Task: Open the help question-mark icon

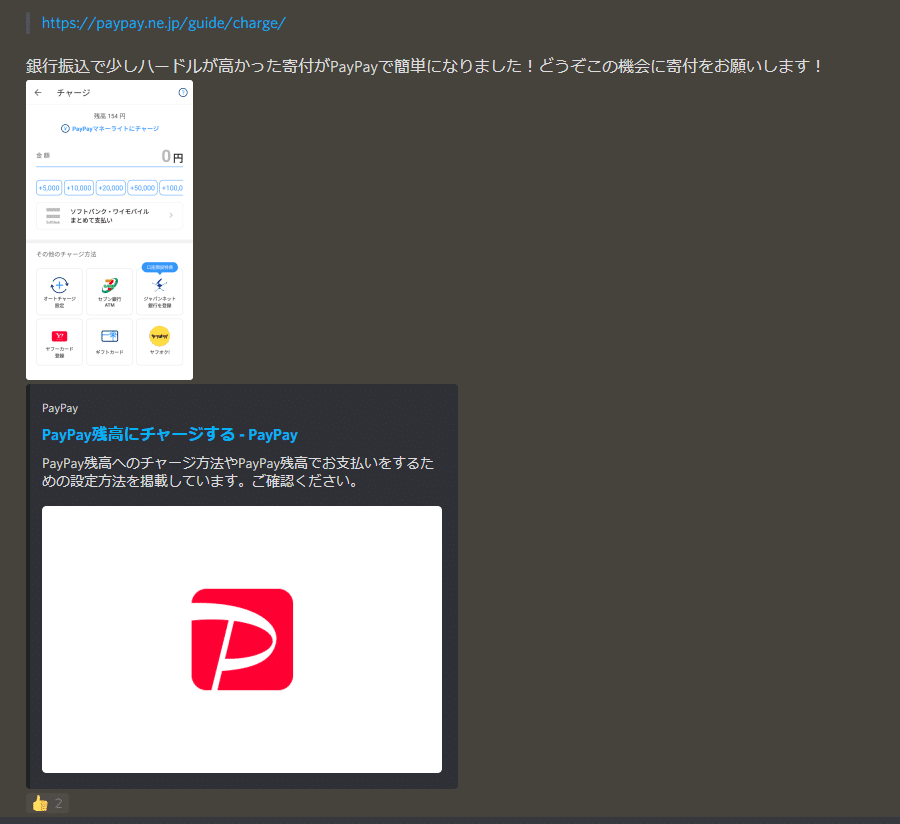Action: pos(183,92)
